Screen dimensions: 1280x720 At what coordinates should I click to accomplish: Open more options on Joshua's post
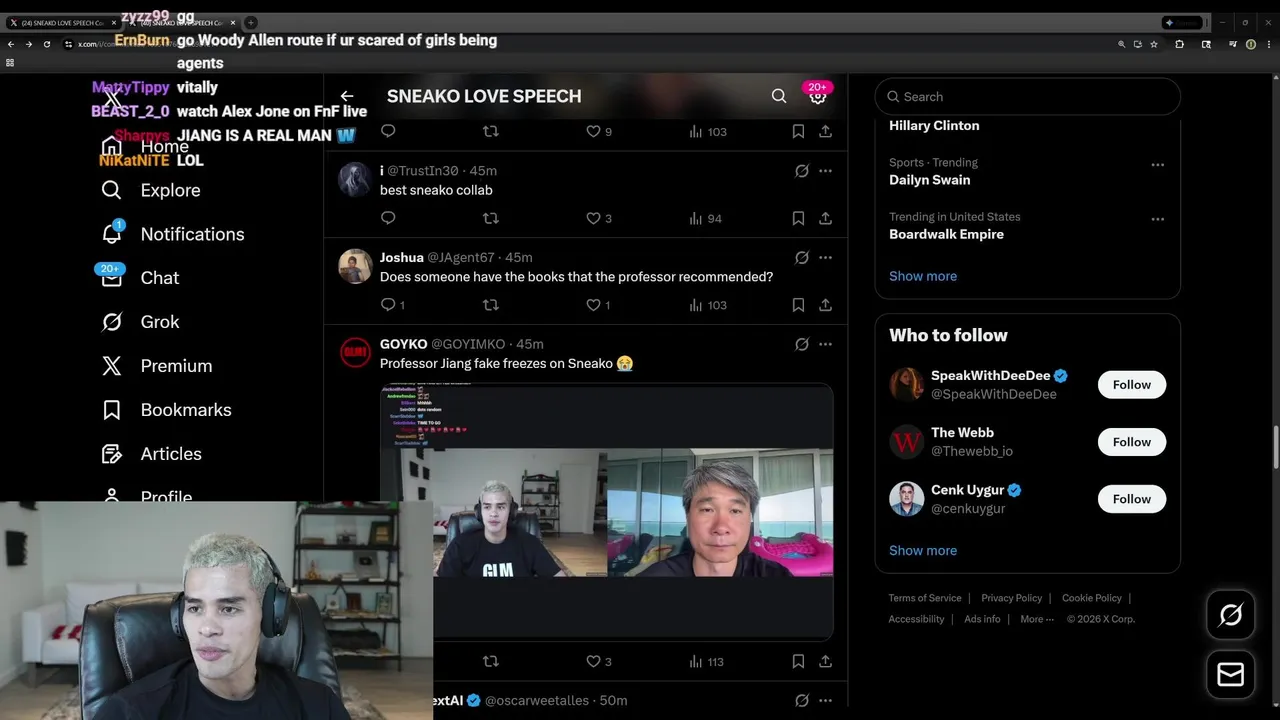tap(825, 258)
